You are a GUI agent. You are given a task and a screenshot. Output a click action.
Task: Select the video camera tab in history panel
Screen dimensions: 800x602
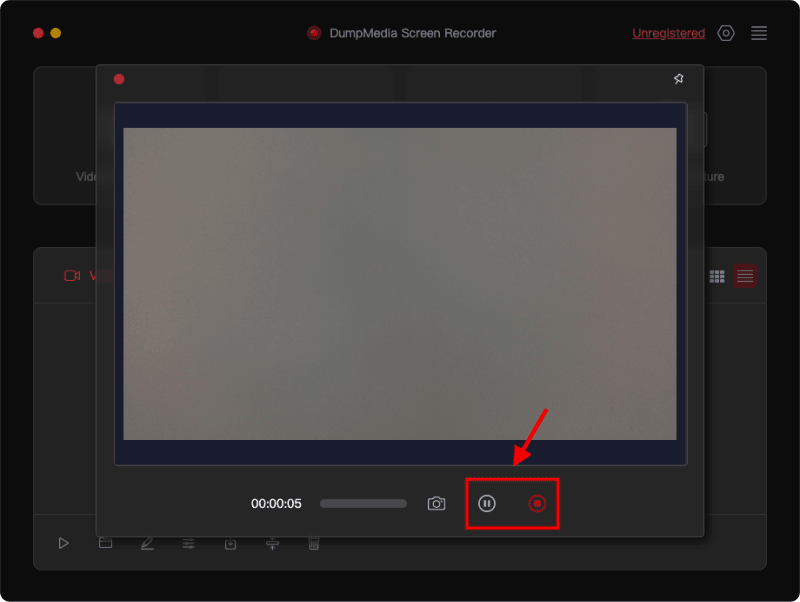click(72, 275)
